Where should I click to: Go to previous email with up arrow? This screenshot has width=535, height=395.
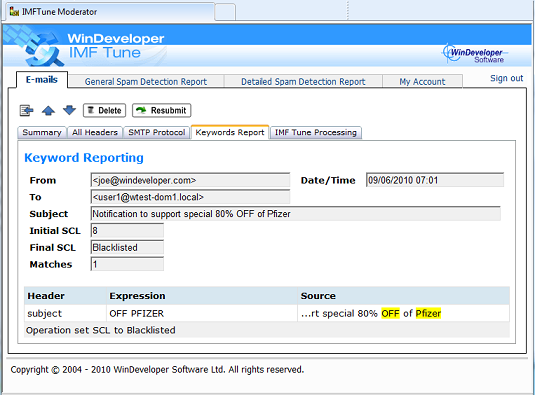click(48, 111)
